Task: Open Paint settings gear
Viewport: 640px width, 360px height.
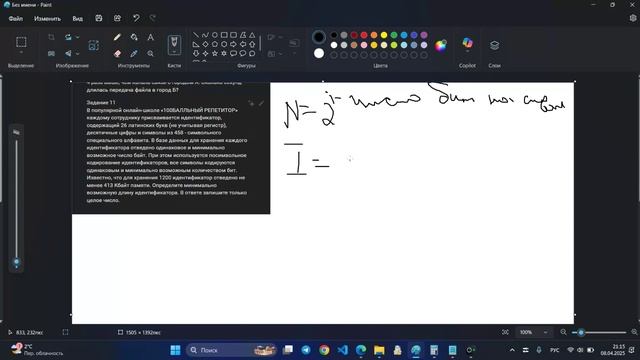Action: click(x=633, y=18)
